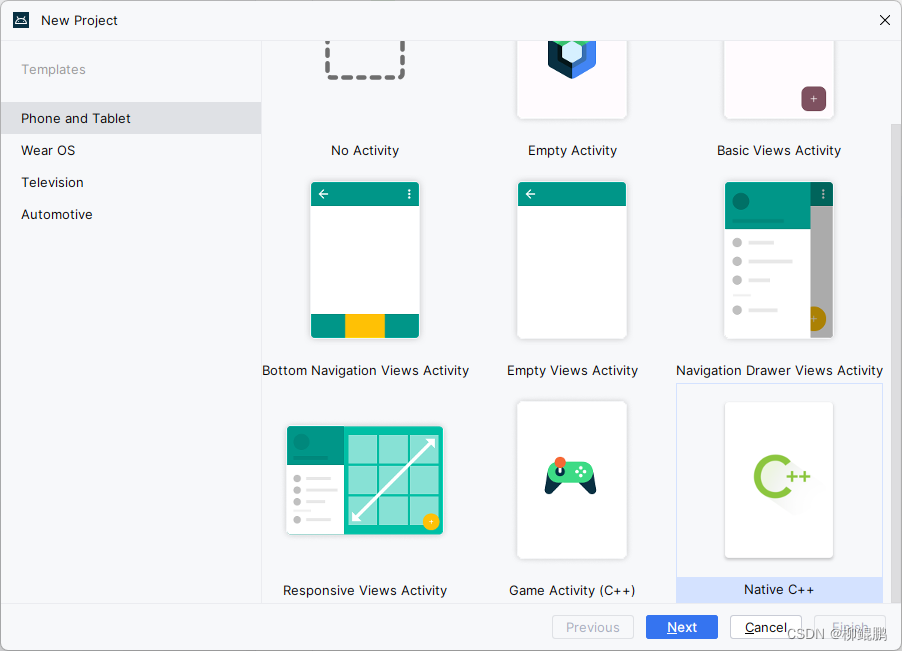Click the Finish button
The width and height of the screenshot is (902, 651).
click(x=851, y=627)
